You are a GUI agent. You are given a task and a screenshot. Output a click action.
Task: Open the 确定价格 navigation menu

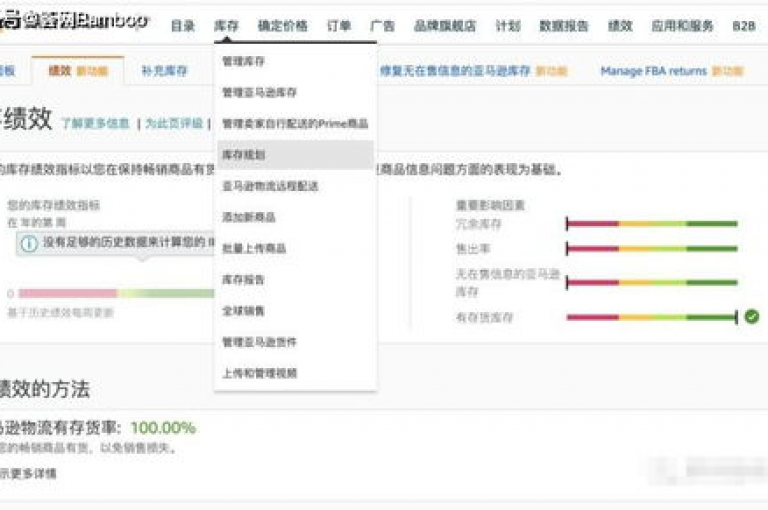click(x=283, y=25)
